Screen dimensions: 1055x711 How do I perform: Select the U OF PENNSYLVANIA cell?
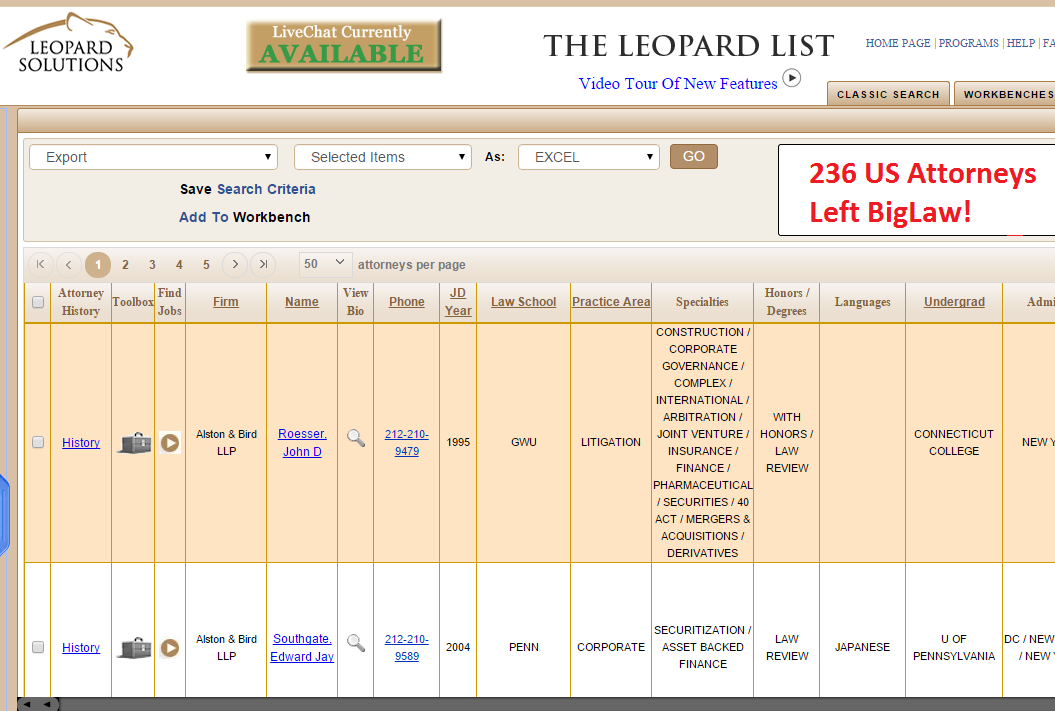click(x=954, y=647)
